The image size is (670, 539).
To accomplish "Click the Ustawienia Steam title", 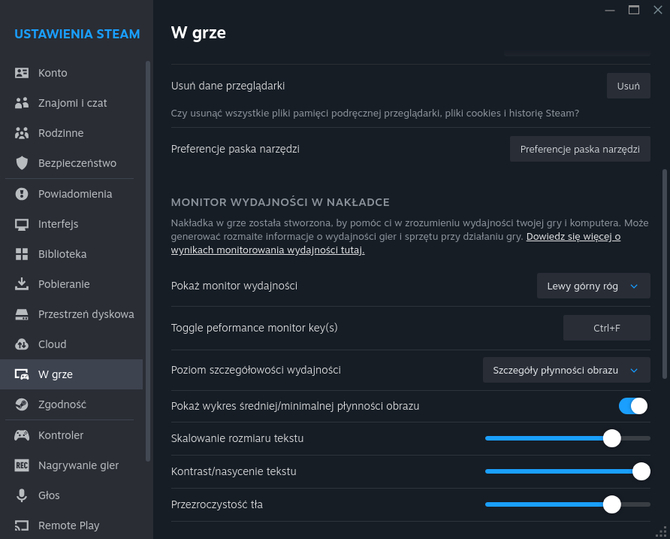I will tap(77, 34).
